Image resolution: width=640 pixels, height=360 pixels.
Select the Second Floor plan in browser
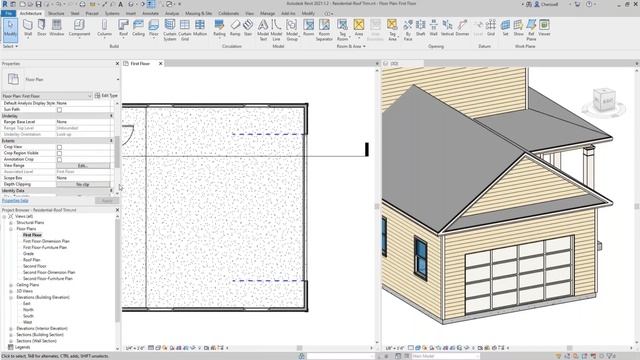35,266
